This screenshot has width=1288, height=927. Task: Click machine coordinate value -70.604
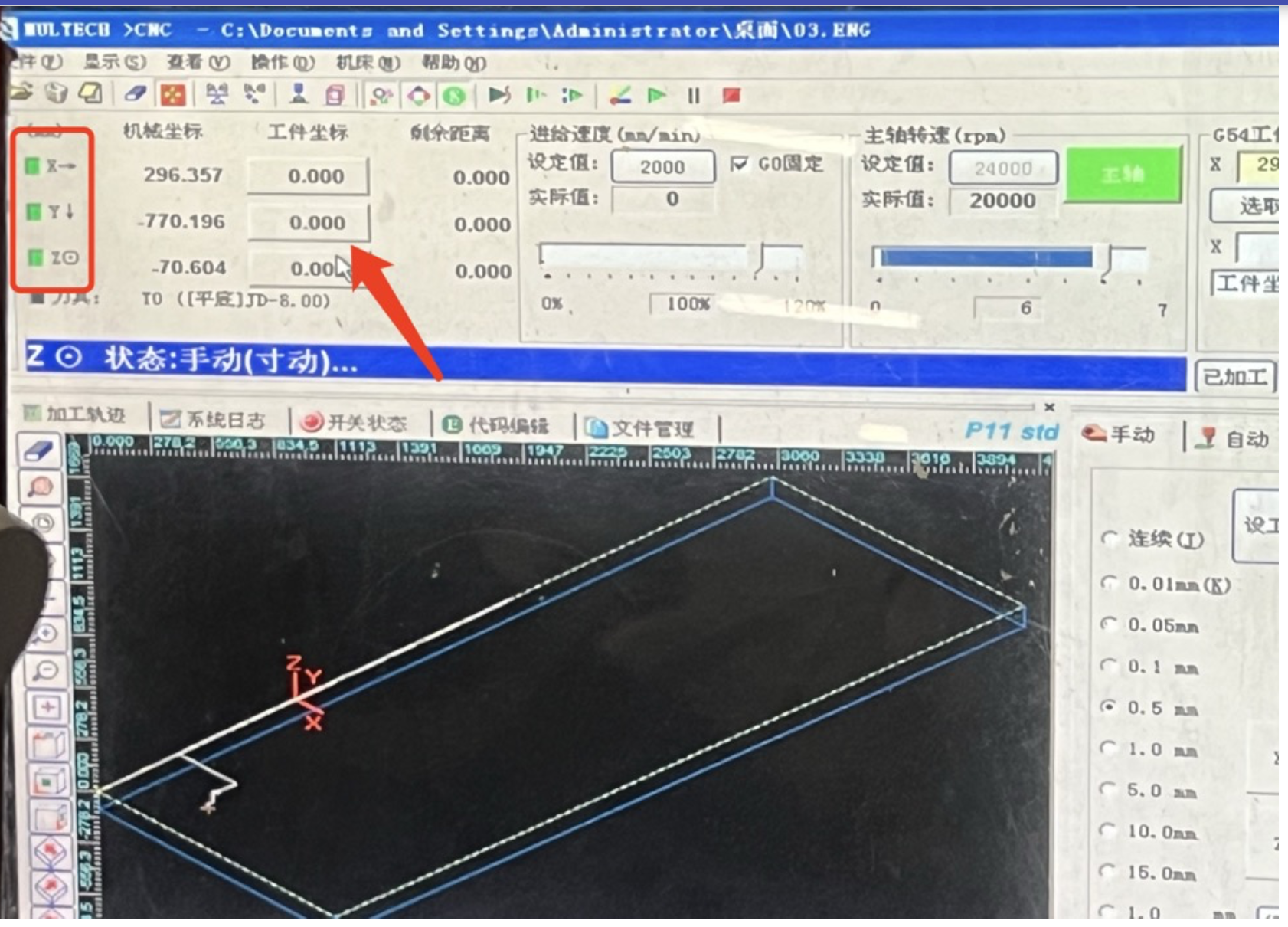pos(188,267)
